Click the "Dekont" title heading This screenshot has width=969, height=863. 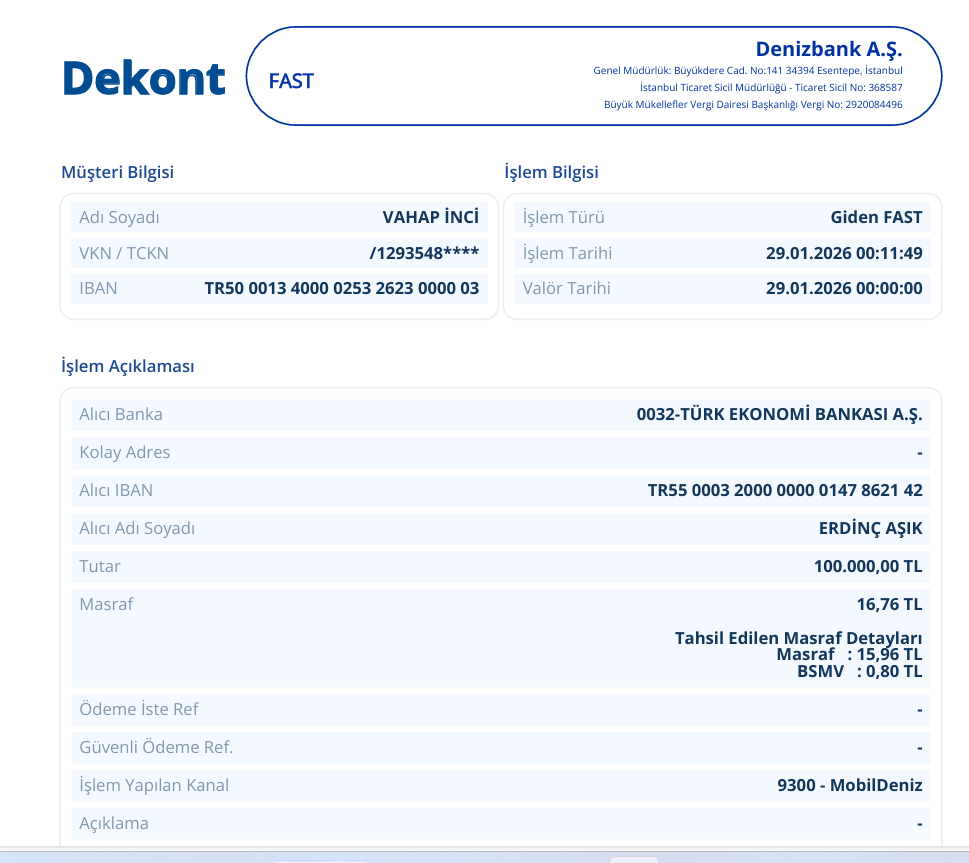(x=143, y=79)
